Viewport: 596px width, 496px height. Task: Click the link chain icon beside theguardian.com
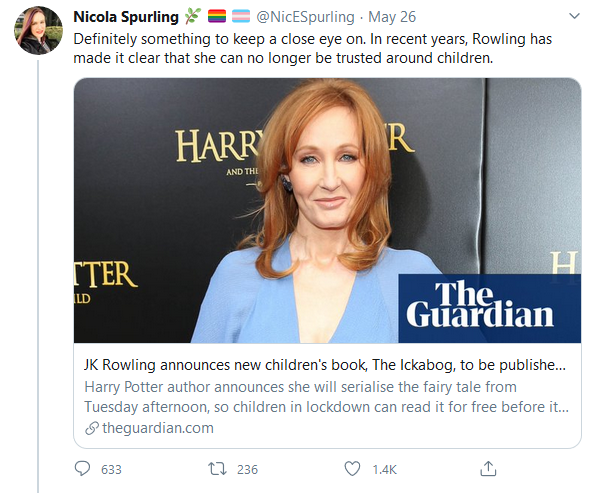pos(92,428)
